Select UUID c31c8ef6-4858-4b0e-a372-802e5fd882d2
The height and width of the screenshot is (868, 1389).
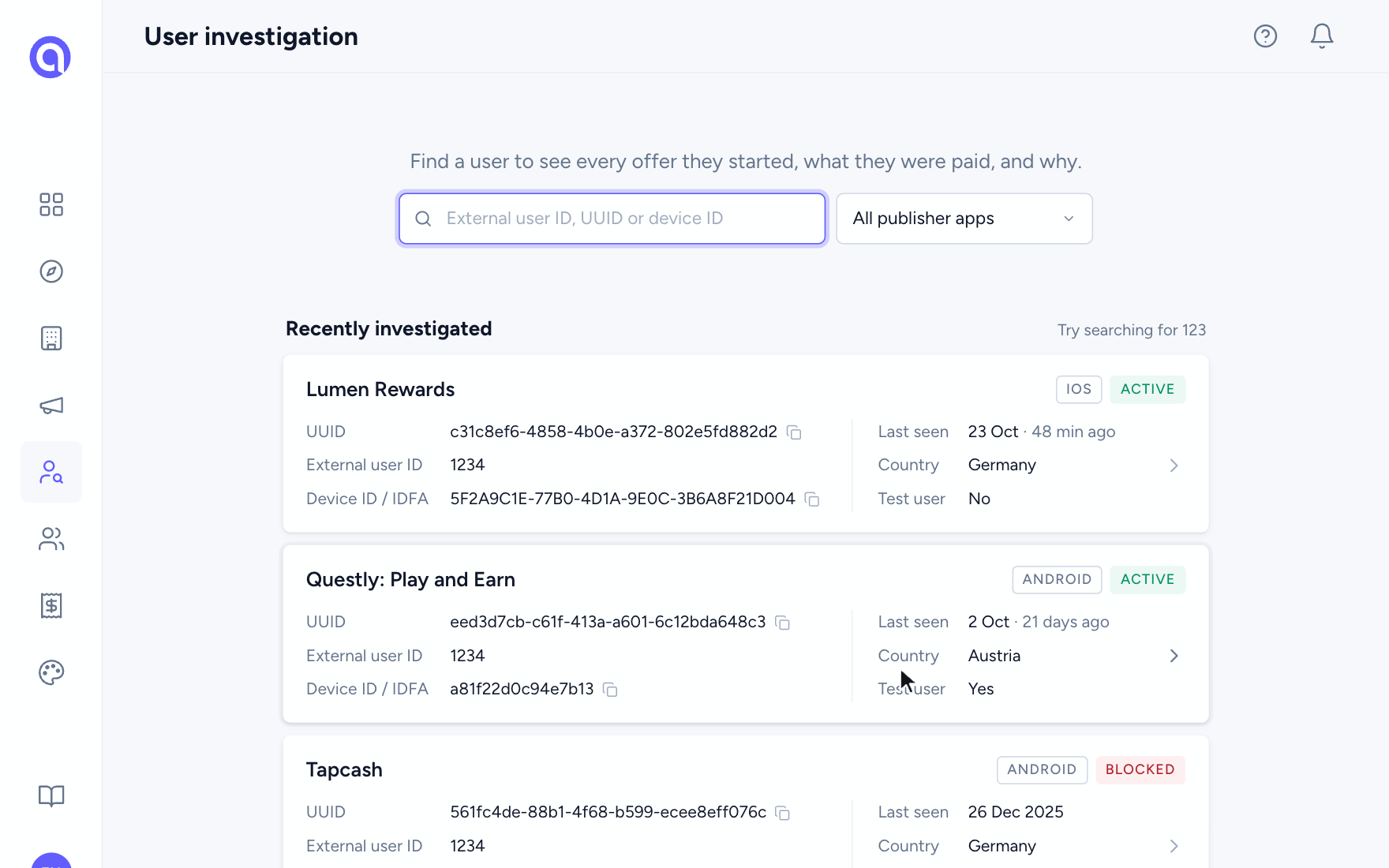point(613,432)
